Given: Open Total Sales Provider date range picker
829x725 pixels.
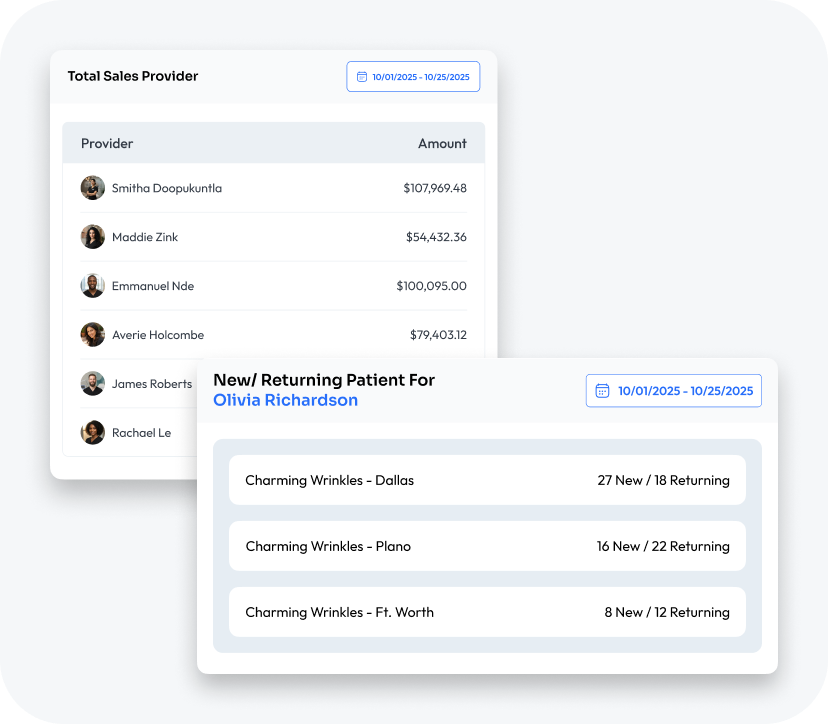Looking at the screenshot, I should pos(413,77).
